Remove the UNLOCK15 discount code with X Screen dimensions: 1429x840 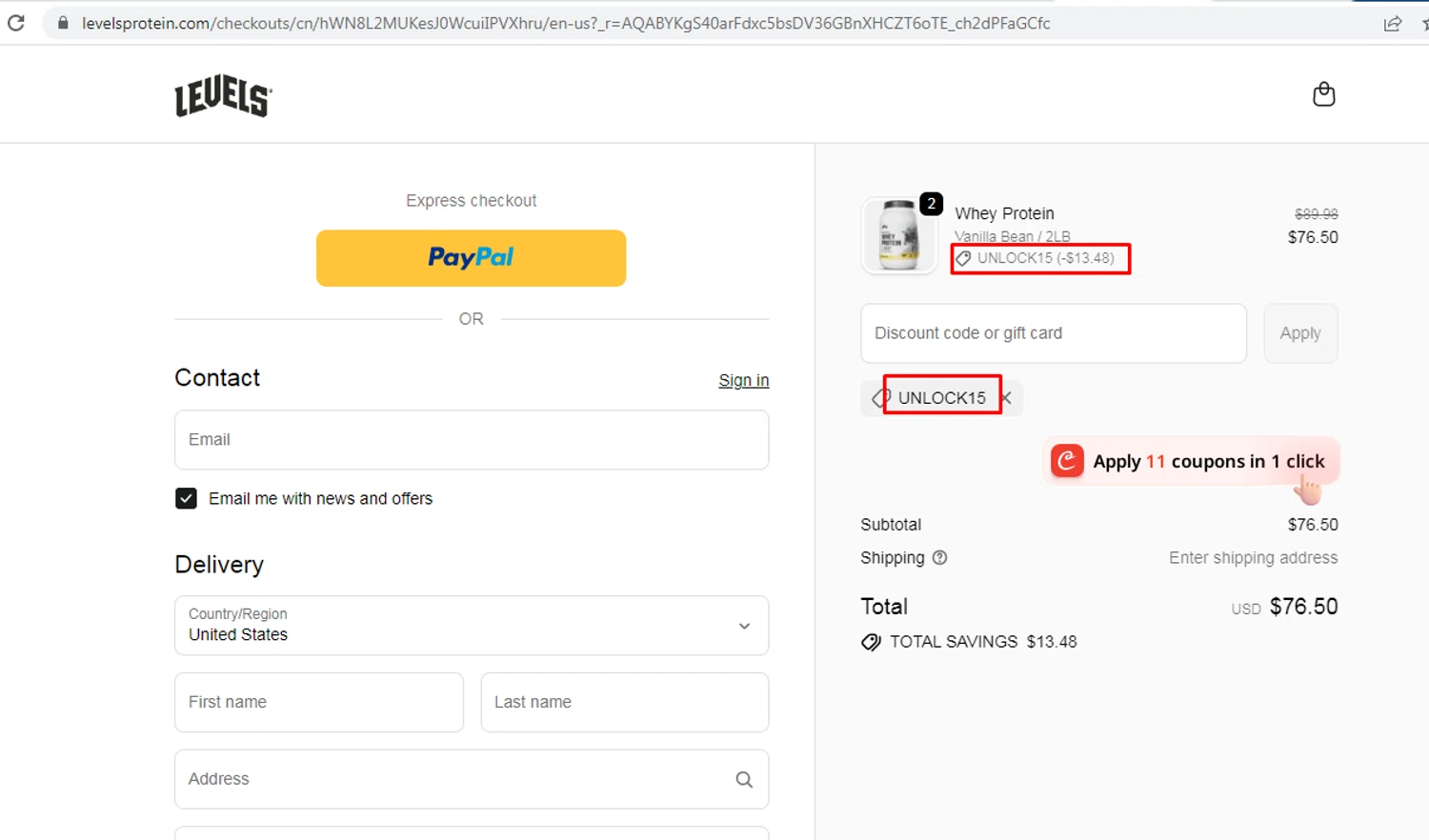[1007, 398]
